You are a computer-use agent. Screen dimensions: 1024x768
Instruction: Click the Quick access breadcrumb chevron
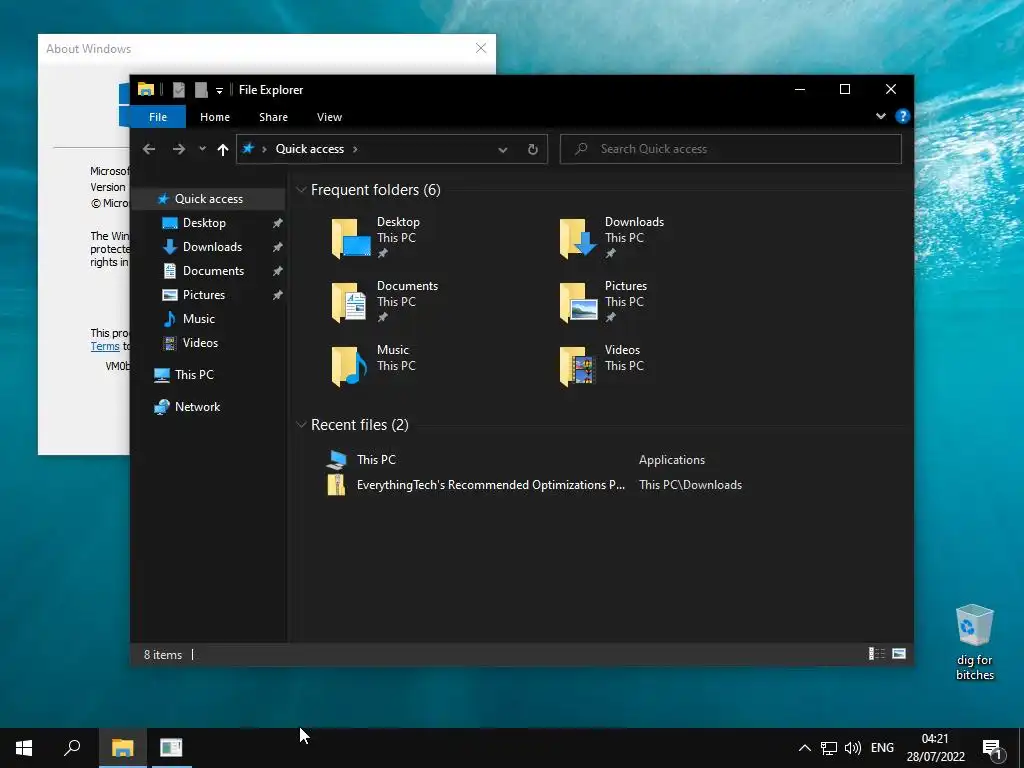355,150
